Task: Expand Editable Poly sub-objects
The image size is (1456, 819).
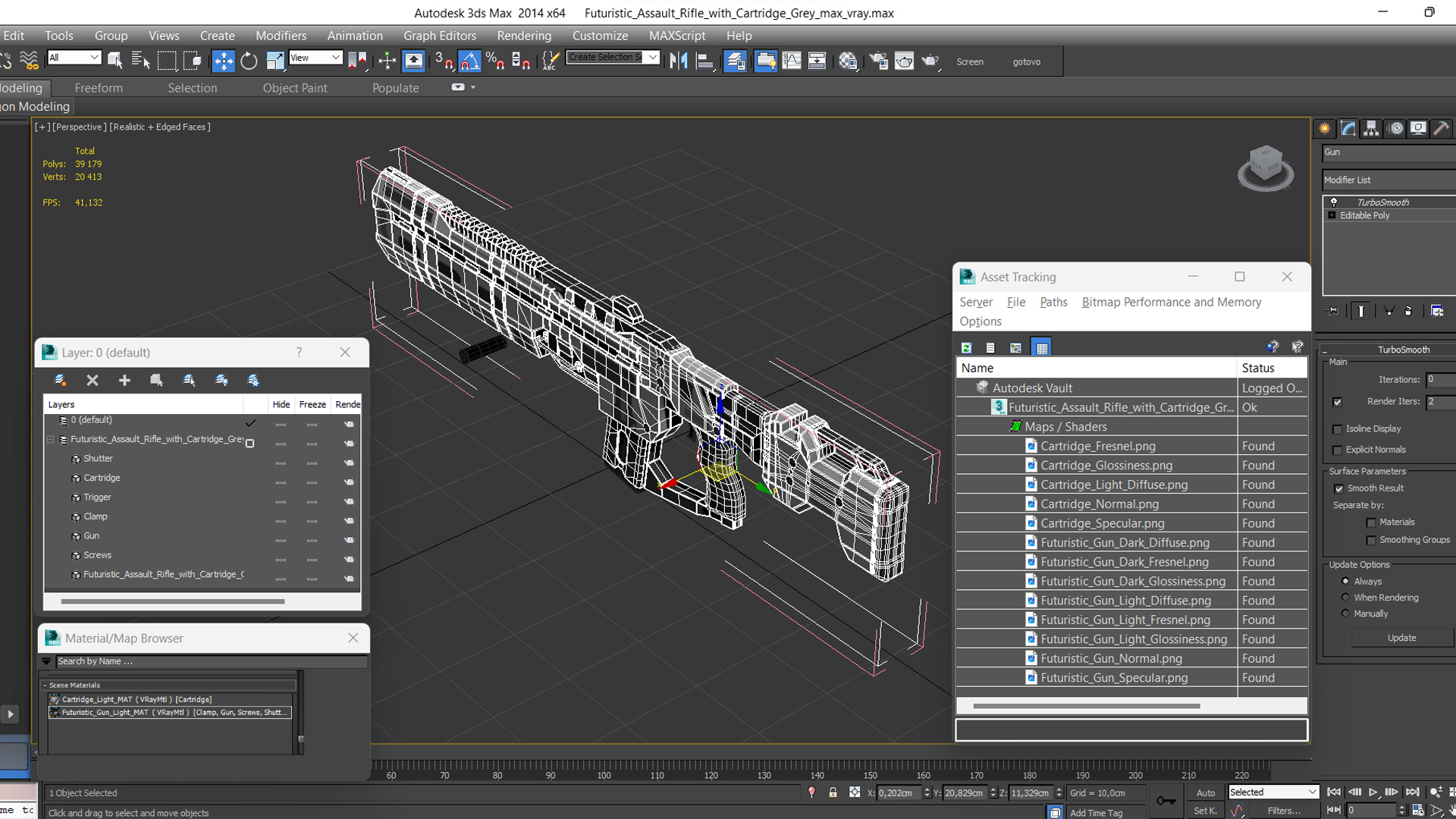Action: (1332, 215)
